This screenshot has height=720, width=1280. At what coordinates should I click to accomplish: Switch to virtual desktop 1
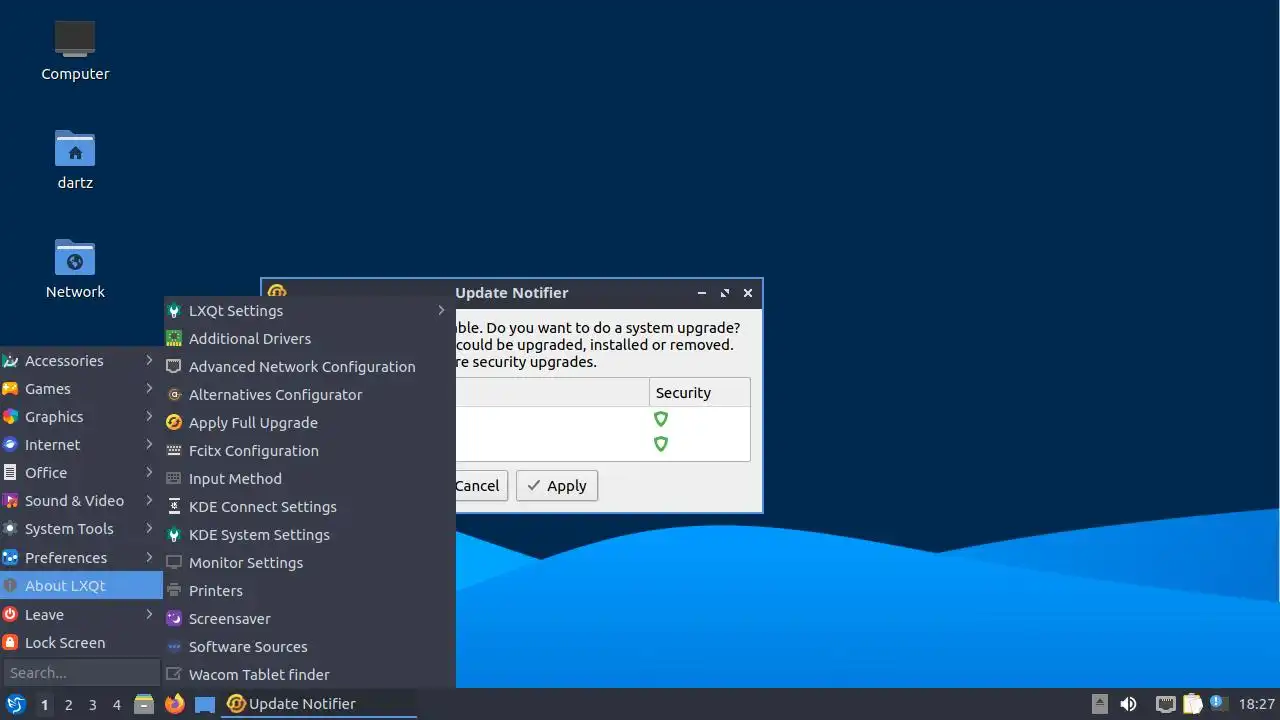44,705
